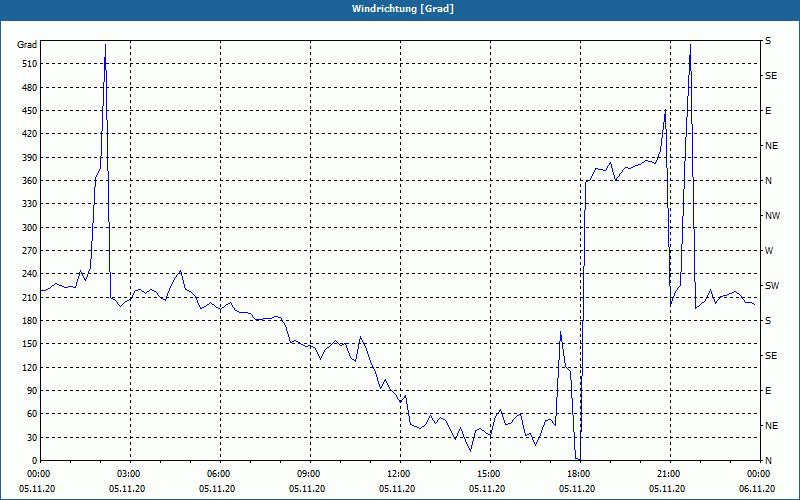Pick the 180 value on the Grad axis
Screen dimensions: 800x500
click(x=30, y=321)
